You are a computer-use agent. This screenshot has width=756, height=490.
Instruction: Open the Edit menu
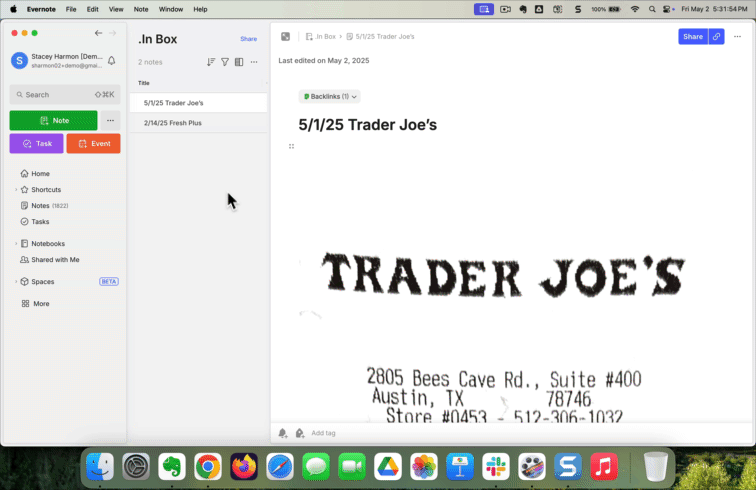pos(92,9)
